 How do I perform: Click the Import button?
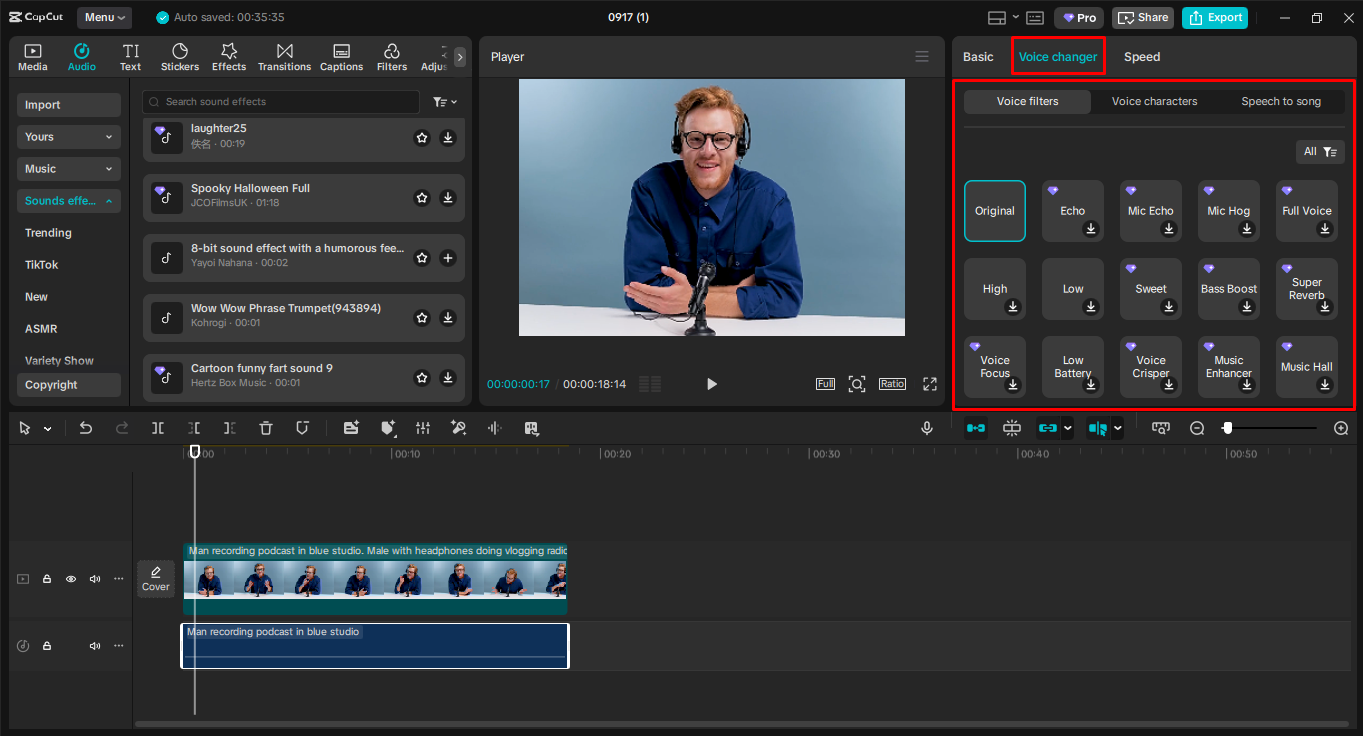(68, 105)
